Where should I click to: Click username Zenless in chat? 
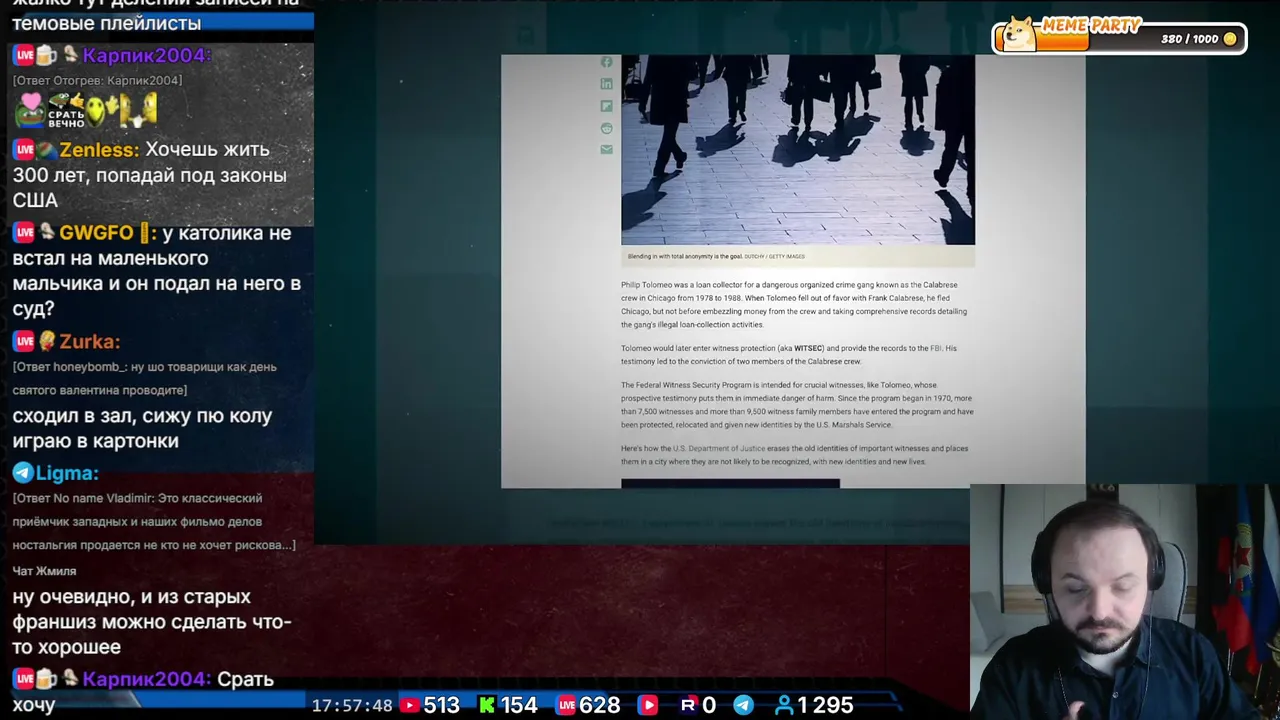tap(99, 150)
